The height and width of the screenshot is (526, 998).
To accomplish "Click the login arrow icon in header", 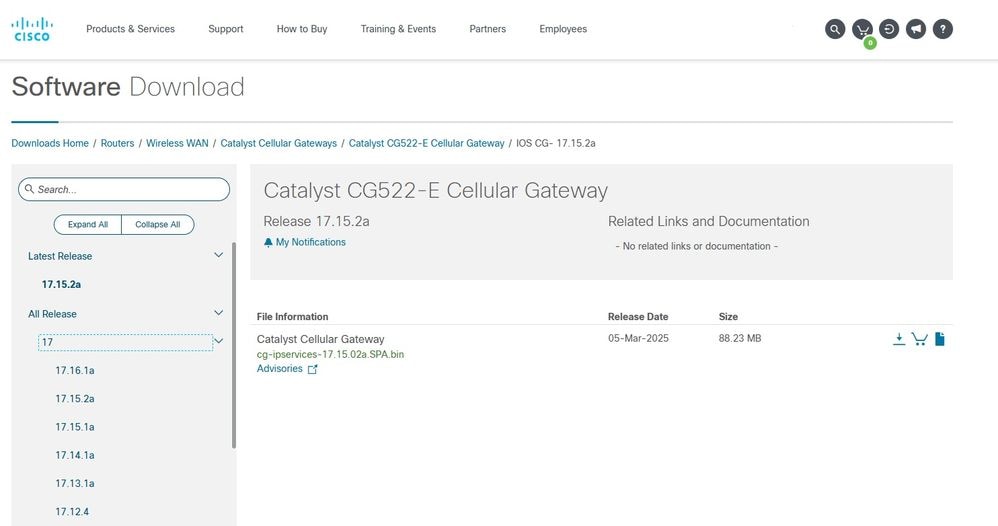I will point(889,29).
